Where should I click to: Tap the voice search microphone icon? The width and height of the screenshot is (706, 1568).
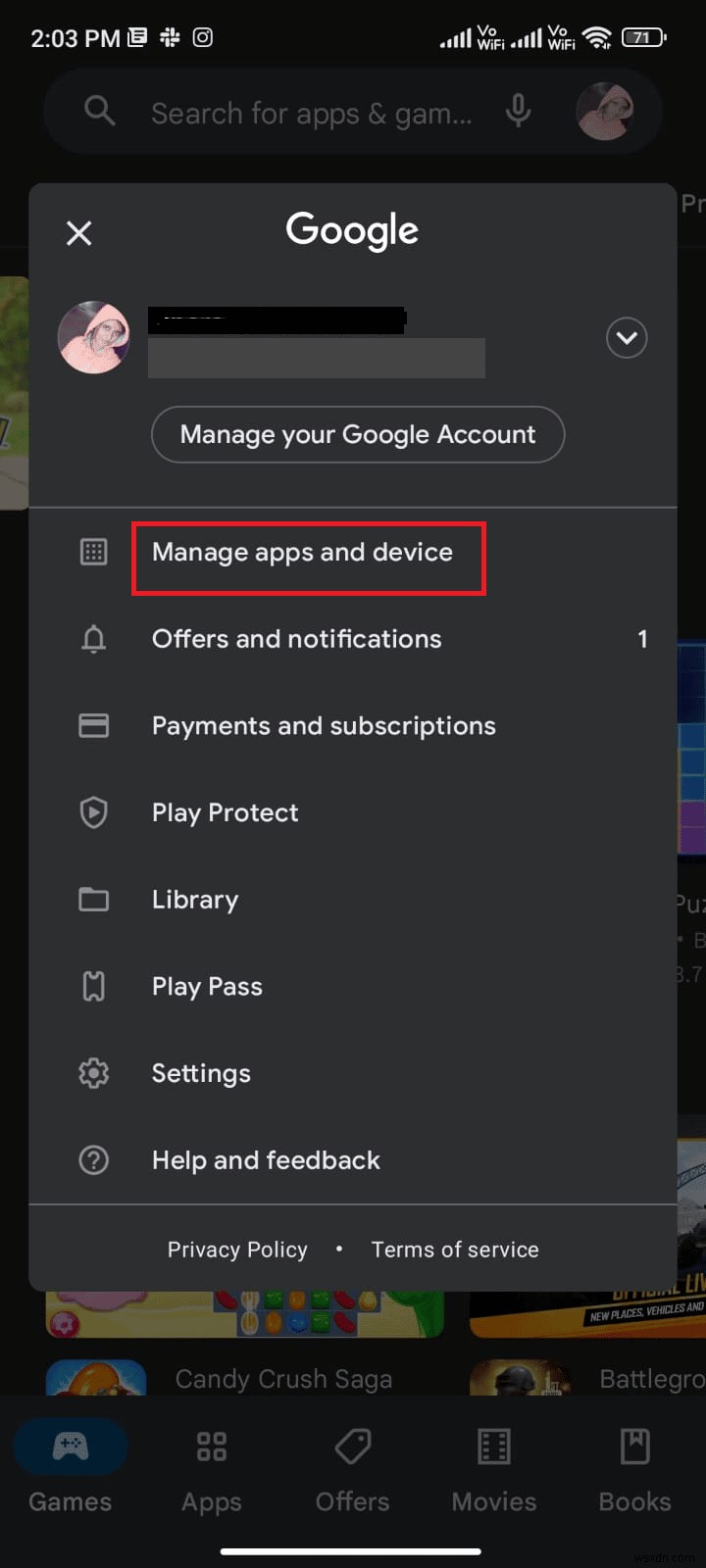(x=519, y=111)
